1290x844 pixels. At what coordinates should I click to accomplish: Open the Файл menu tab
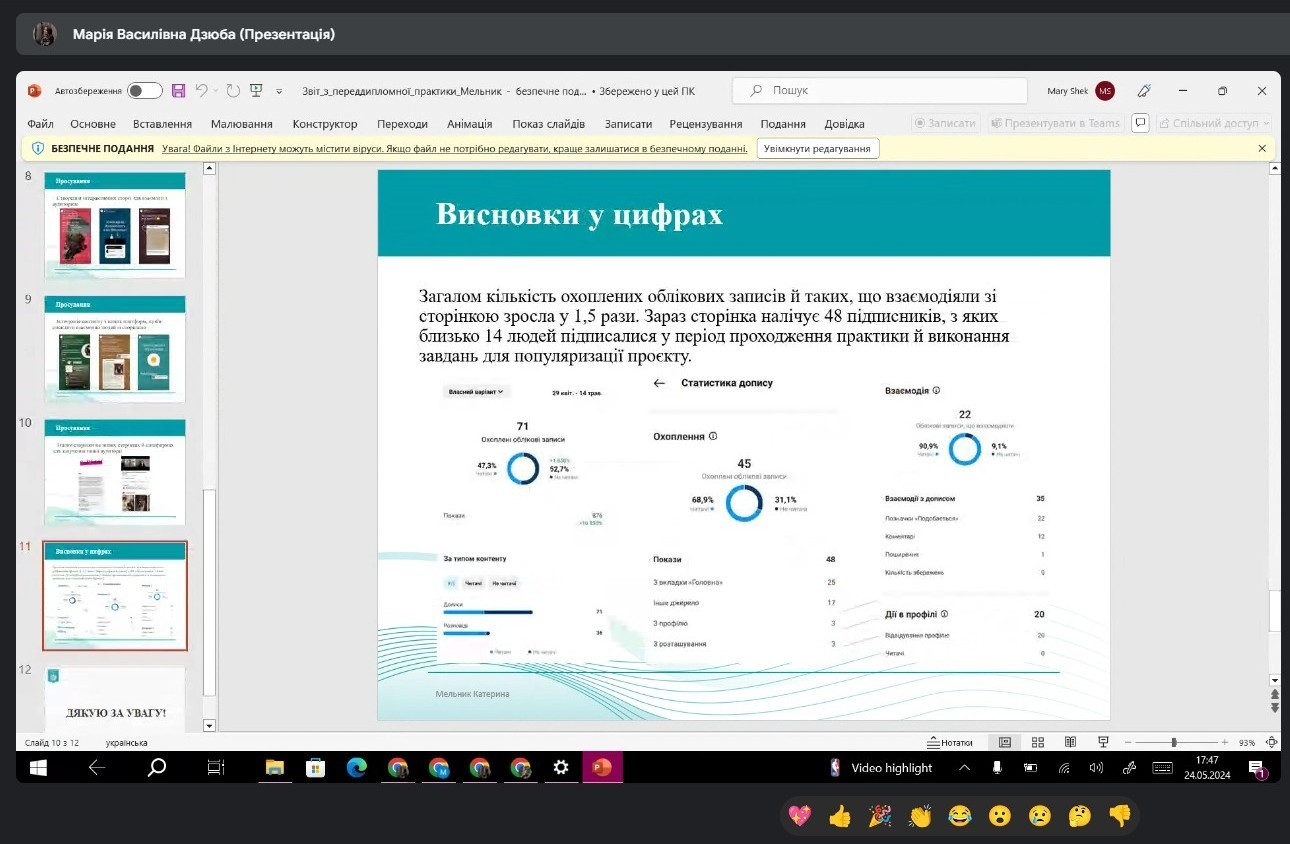coord(41,124)
